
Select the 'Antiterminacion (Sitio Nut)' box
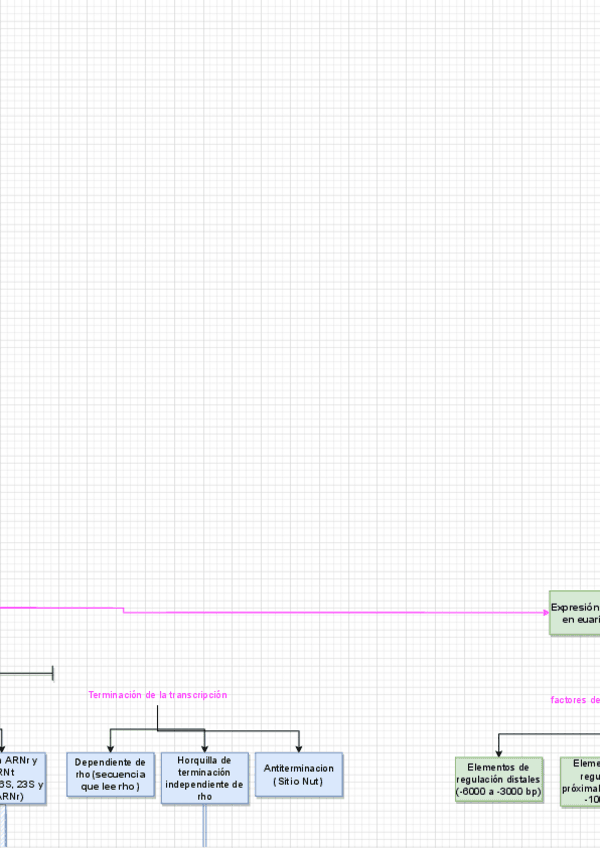[x=299, y=773]
